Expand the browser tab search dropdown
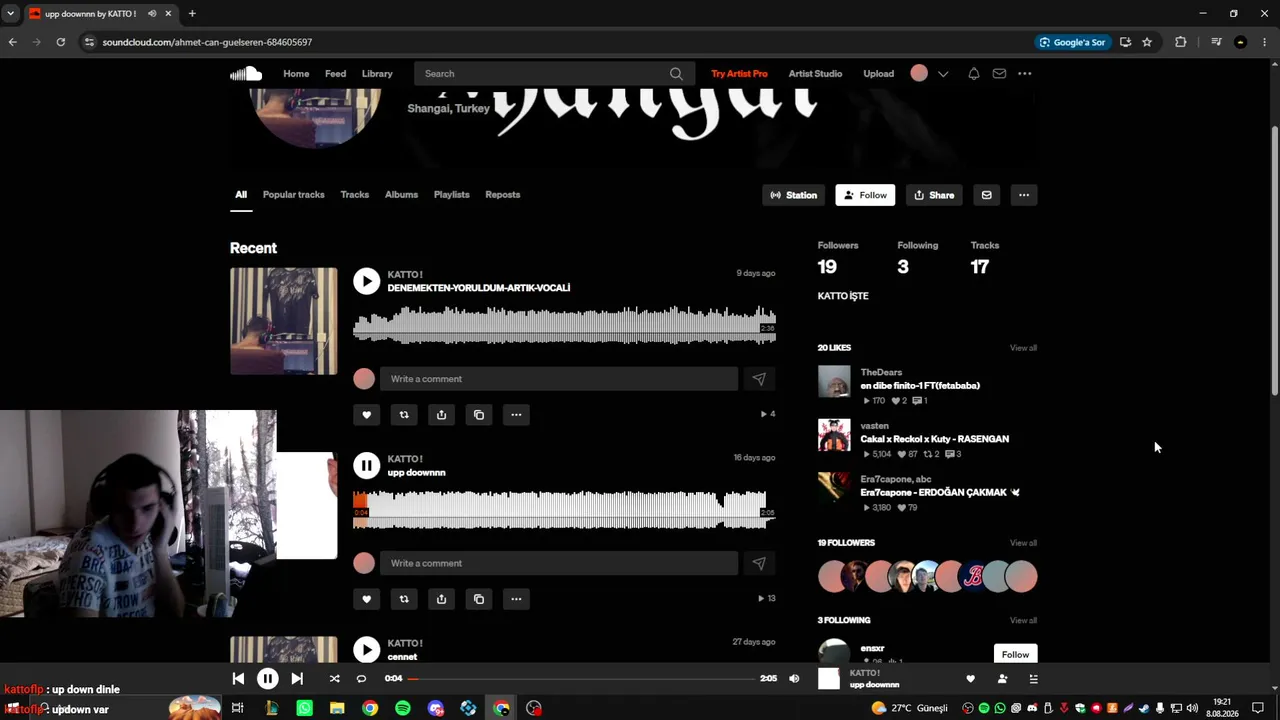Viewport: 1280px width, 720px height. coord(10,14)
